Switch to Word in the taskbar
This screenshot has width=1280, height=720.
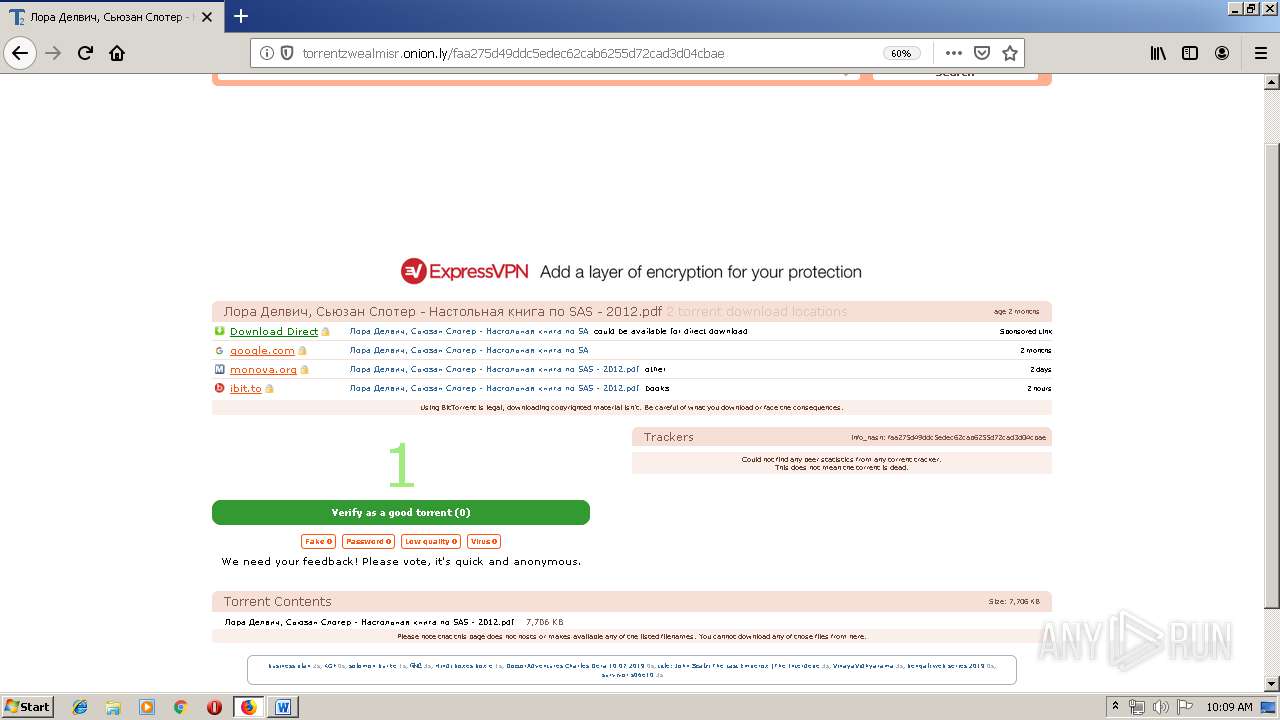(x=283, y=707)
